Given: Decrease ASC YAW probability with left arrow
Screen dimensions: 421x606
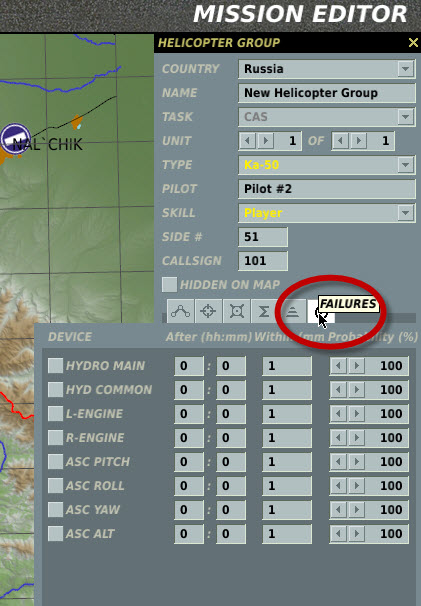Looking at the screenshot, I should click(339, 509).
